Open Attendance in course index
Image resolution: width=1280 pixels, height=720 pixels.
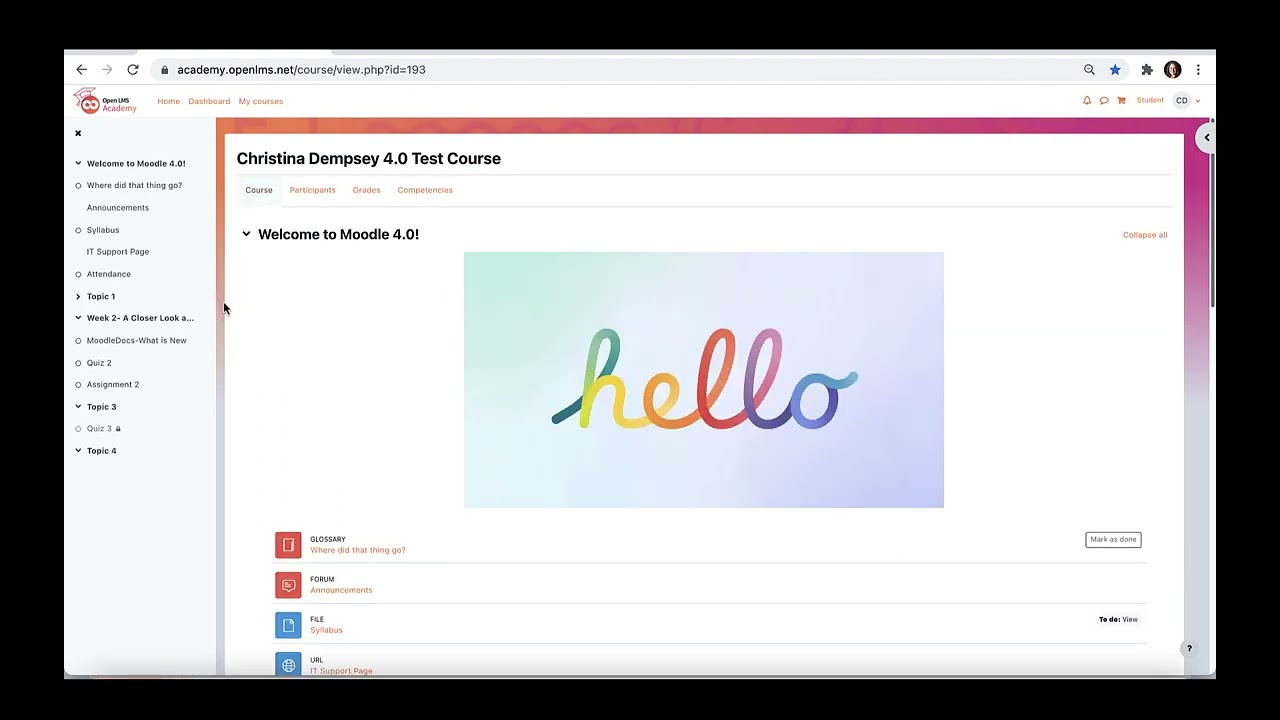pos(109,274)
